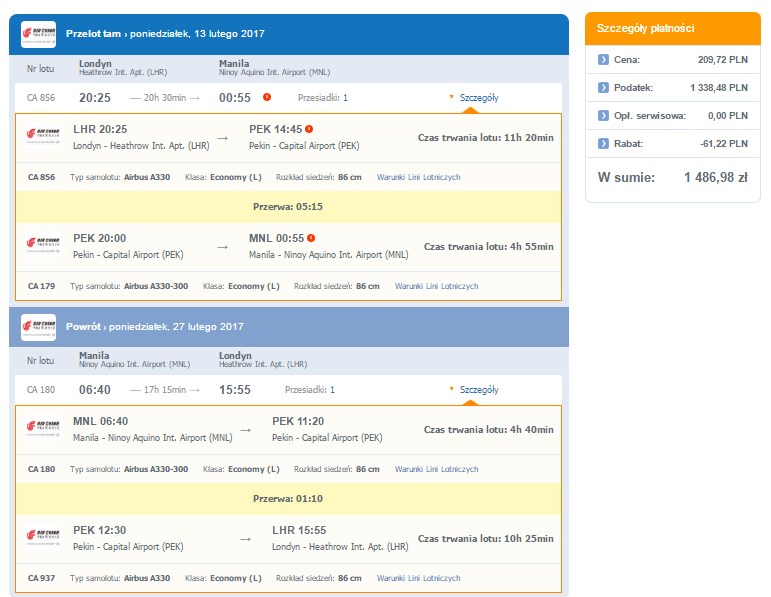Open Warunki Linii Lotniczych for flight CA 179
The height and width of the screenshot is (597, 771).
point(437,286)
